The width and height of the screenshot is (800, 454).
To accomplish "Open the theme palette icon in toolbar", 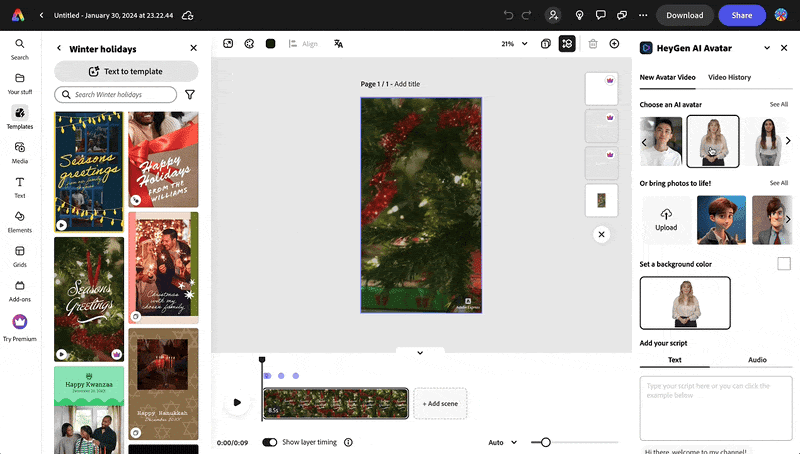I will [x=249, y=44].
